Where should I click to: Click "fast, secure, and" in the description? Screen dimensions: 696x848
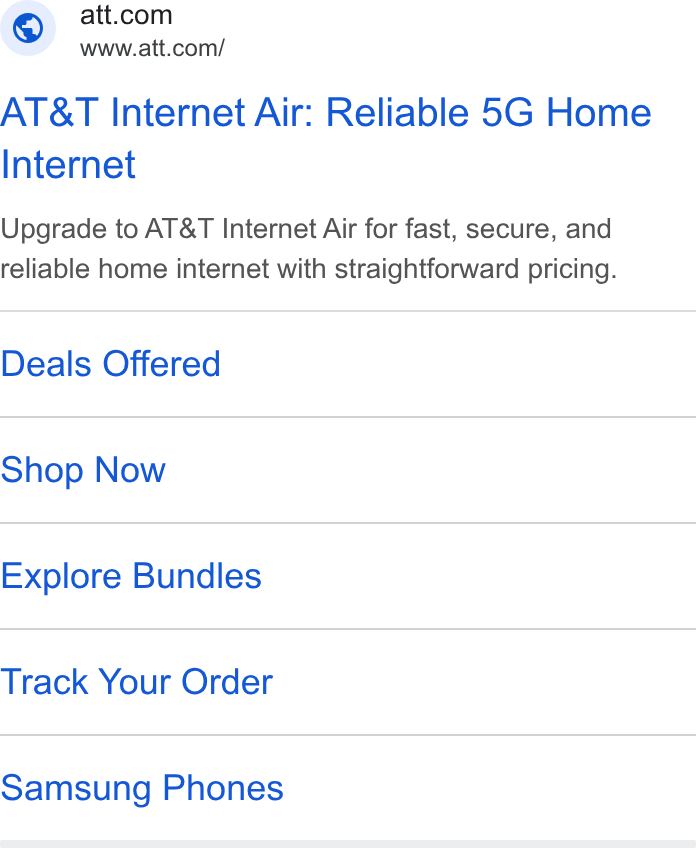508,228
